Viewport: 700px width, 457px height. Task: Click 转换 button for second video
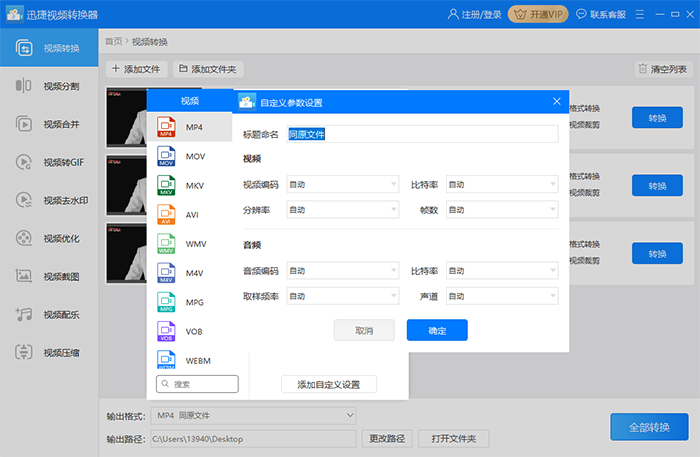tap(657, 186)
